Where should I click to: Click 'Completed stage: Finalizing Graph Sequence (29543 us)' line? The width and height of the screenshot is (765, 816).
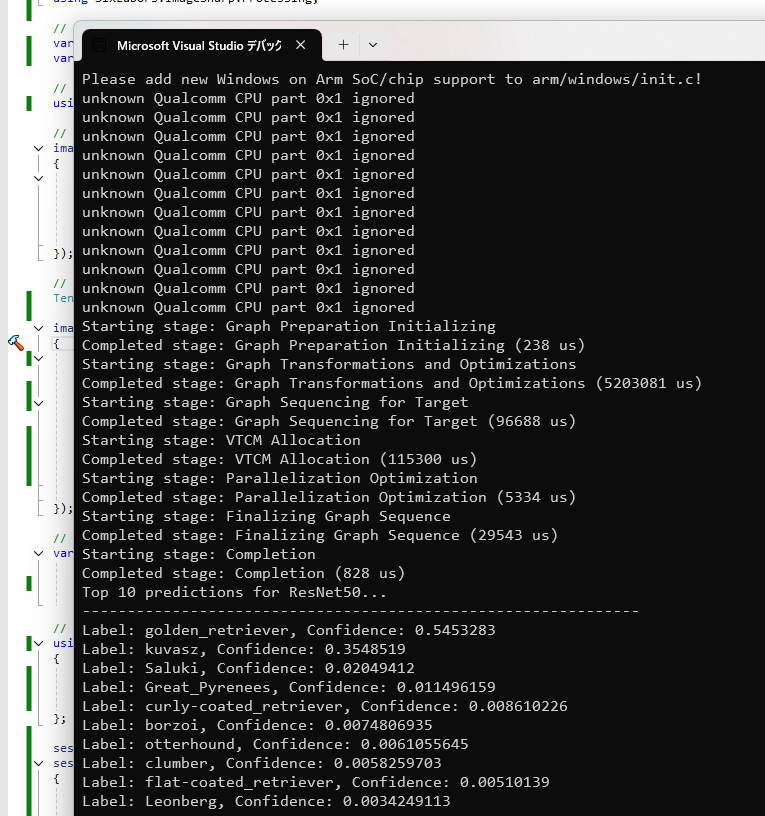click(x=320, y=535)
